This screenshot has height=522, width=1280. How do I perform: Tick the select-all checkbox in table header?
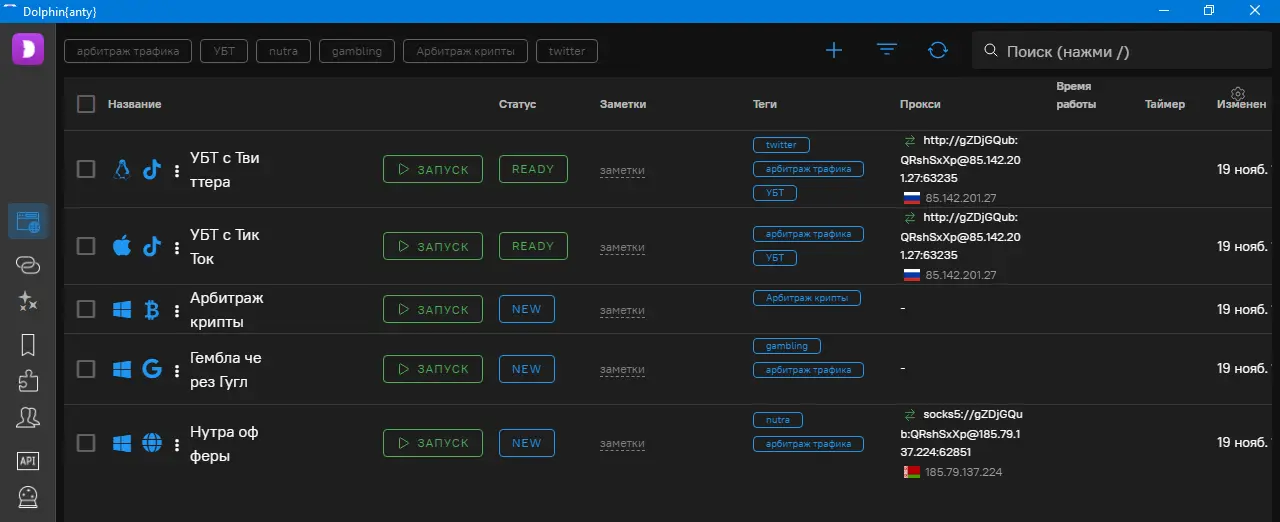pyautogui.click(x=86, y=104)
